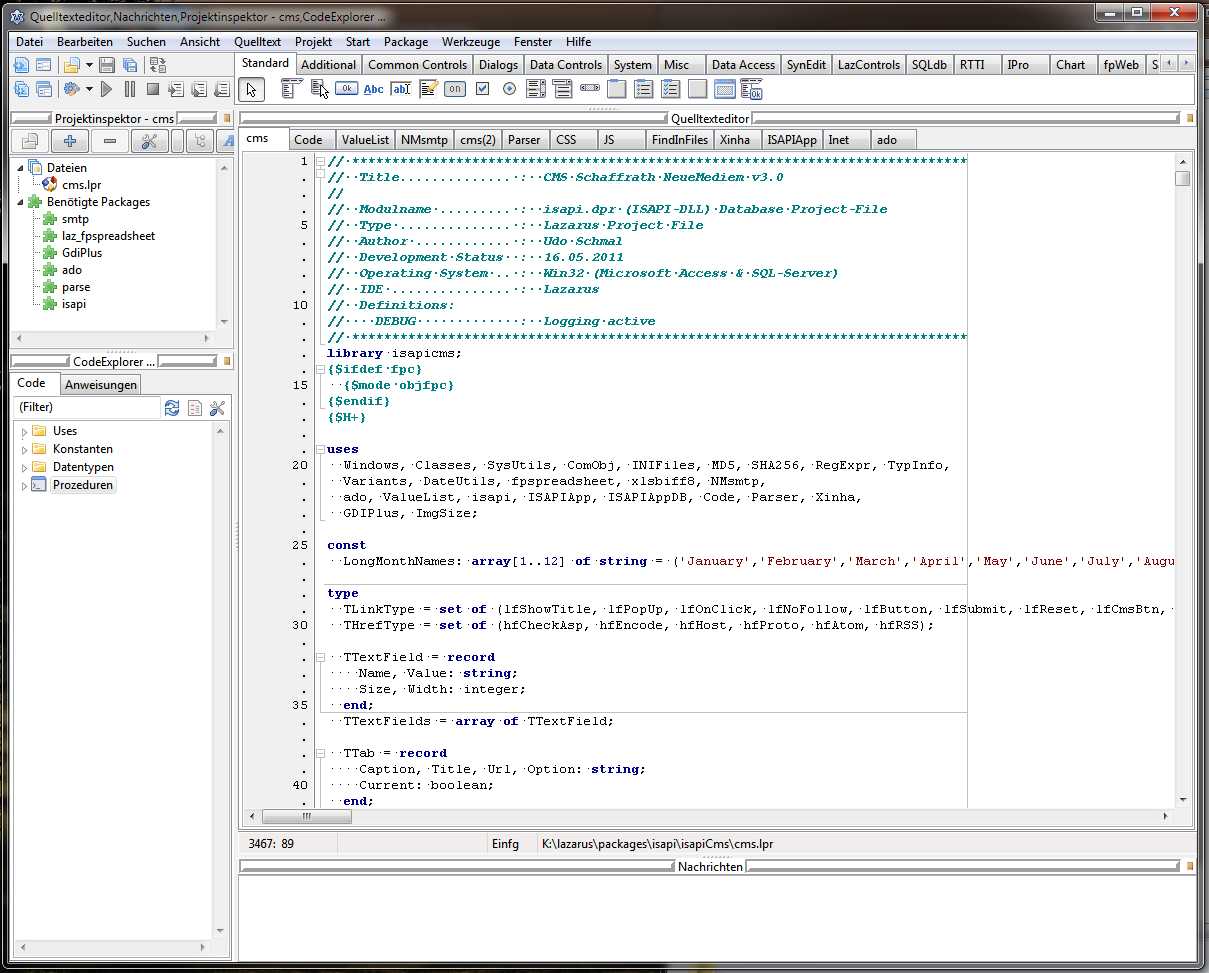Click the plus Add button in Projektinspektor

click(70, 142)
